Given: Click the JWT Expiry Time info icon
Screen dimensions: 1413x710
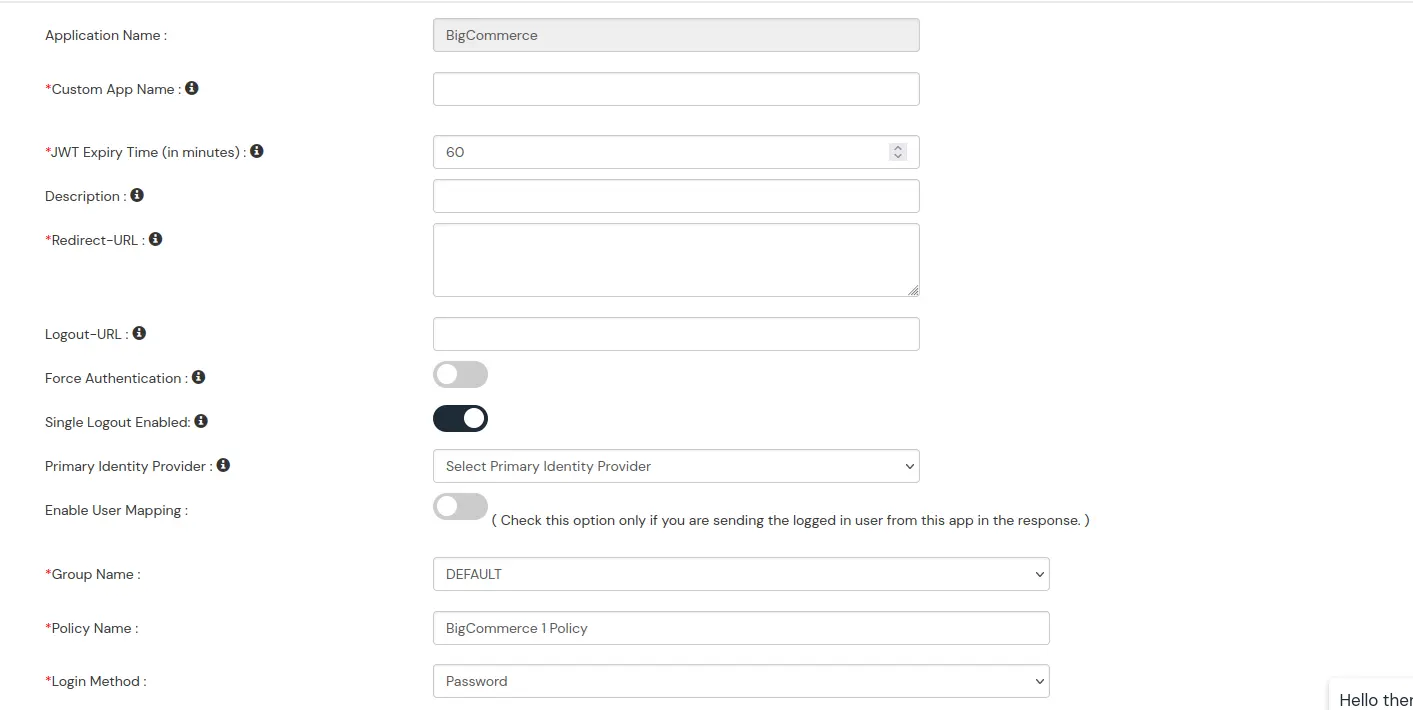Looking at the screenshot, I should click(x=256, y=150).
